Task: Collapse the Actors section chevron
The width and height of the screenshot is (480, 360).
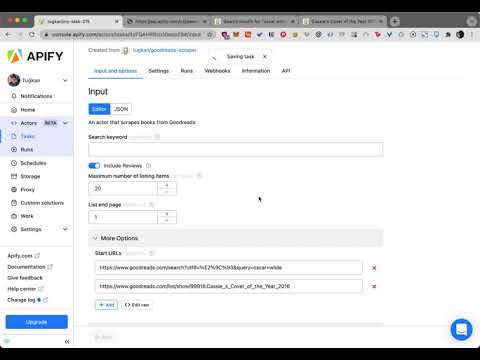Action: (65, 123)
